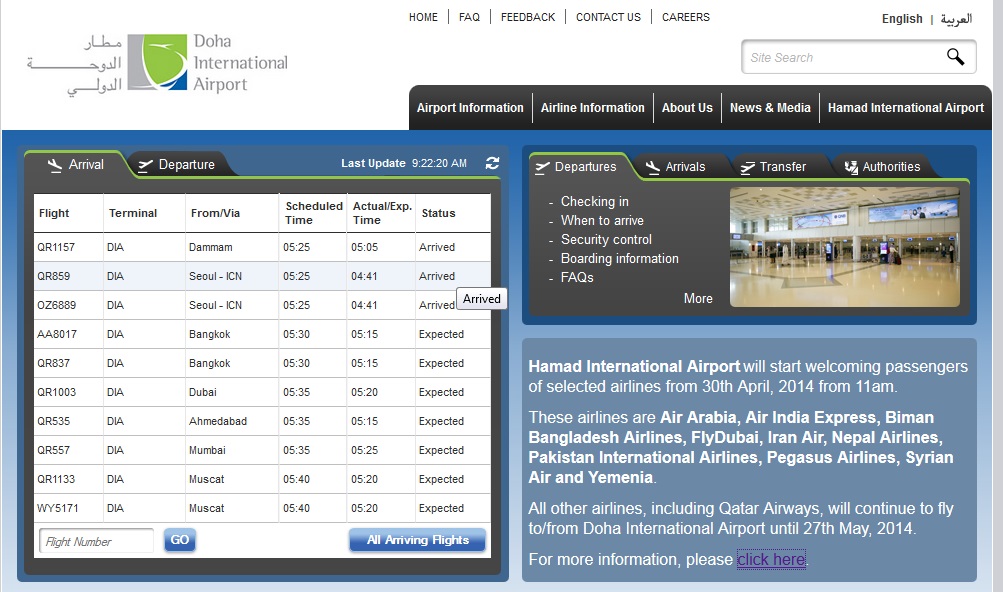Open the CONTACT US link
Screen dimensions: 1003x592
(608, 17)
